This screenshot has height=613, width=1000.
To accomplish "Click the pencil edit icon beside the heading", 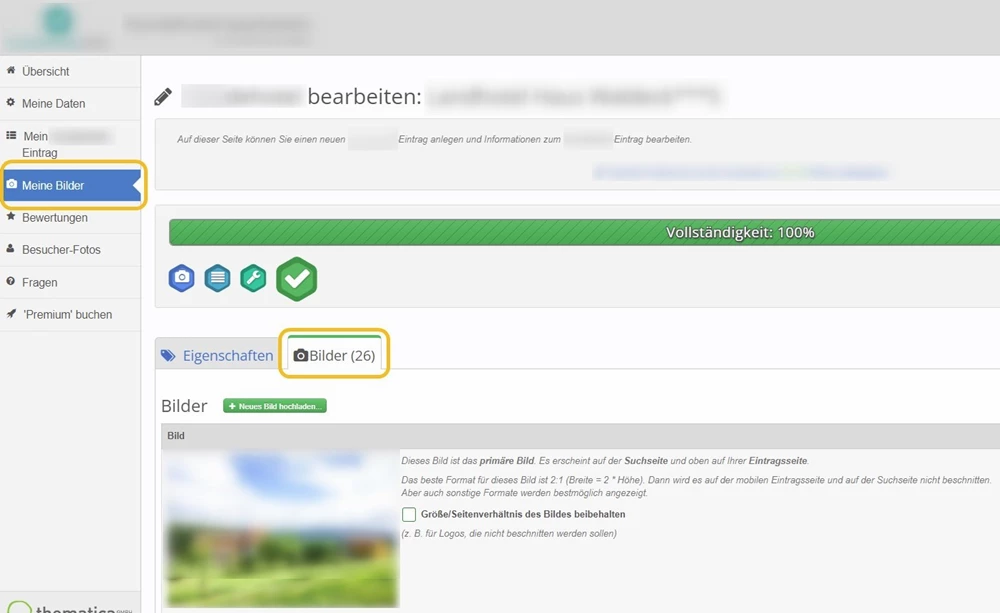I will pyautogui.click(x=163, y=94).
